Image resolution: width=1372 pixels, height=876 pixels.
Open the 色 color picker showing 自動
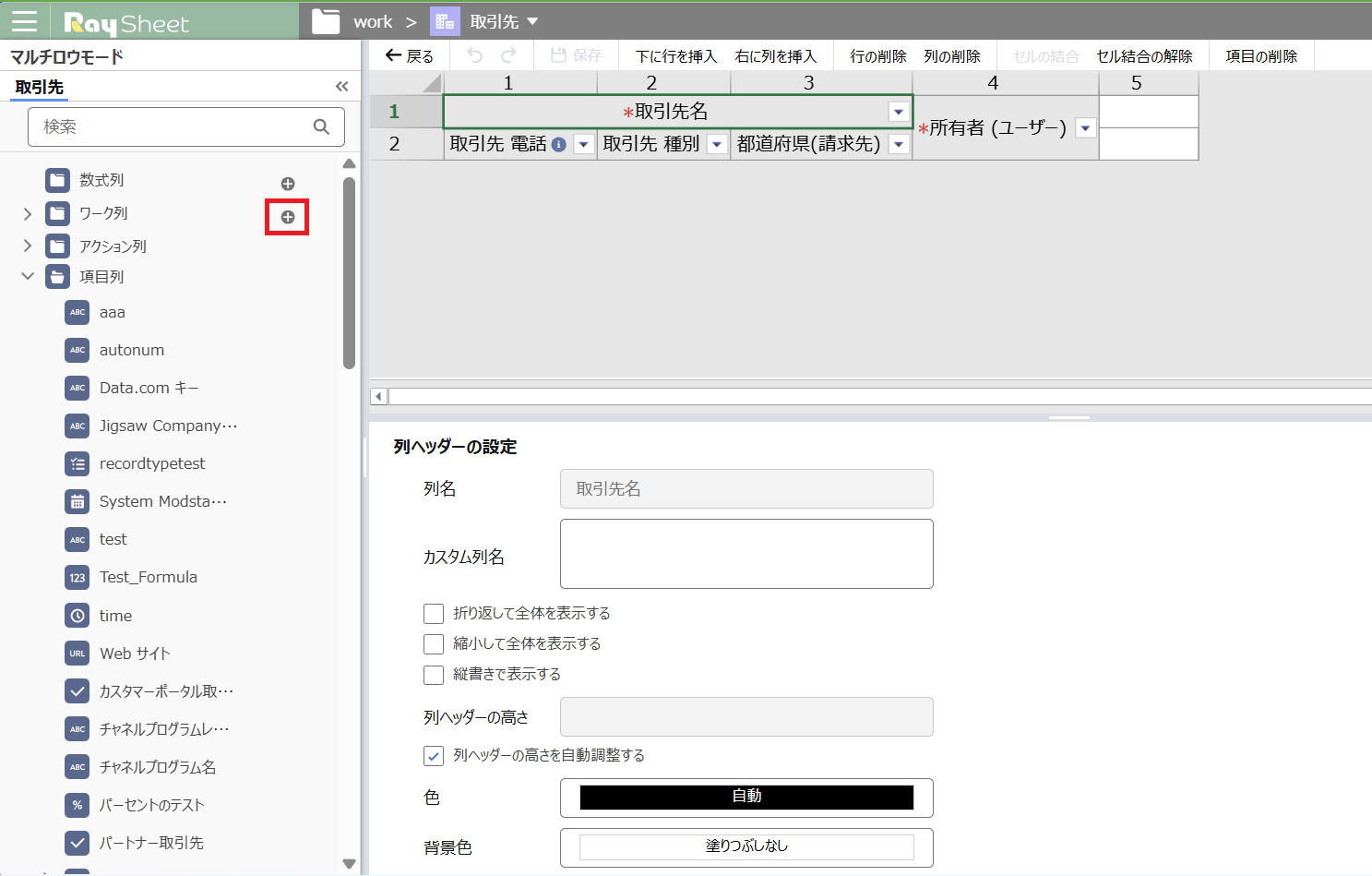coord(746,798)
